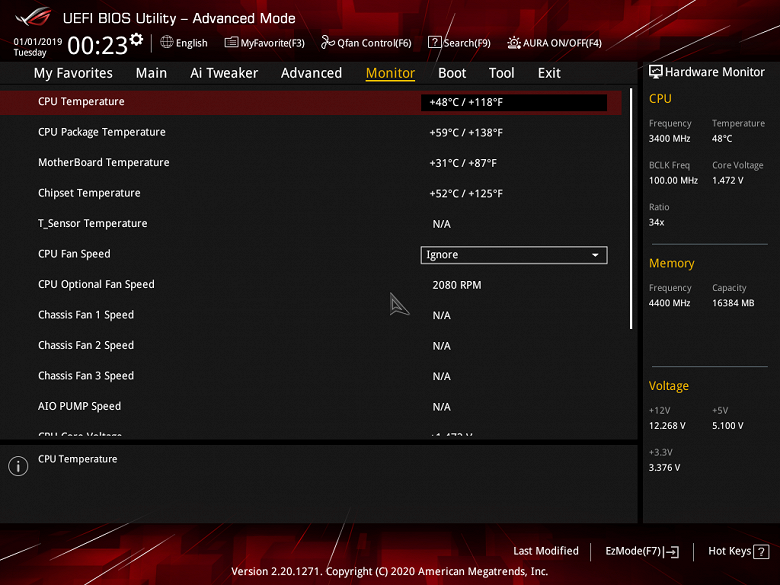The width and height of the screenshot is (780, 585).
Task: Click 16384 MB capacity value
Action: click(x=733, y=303)
